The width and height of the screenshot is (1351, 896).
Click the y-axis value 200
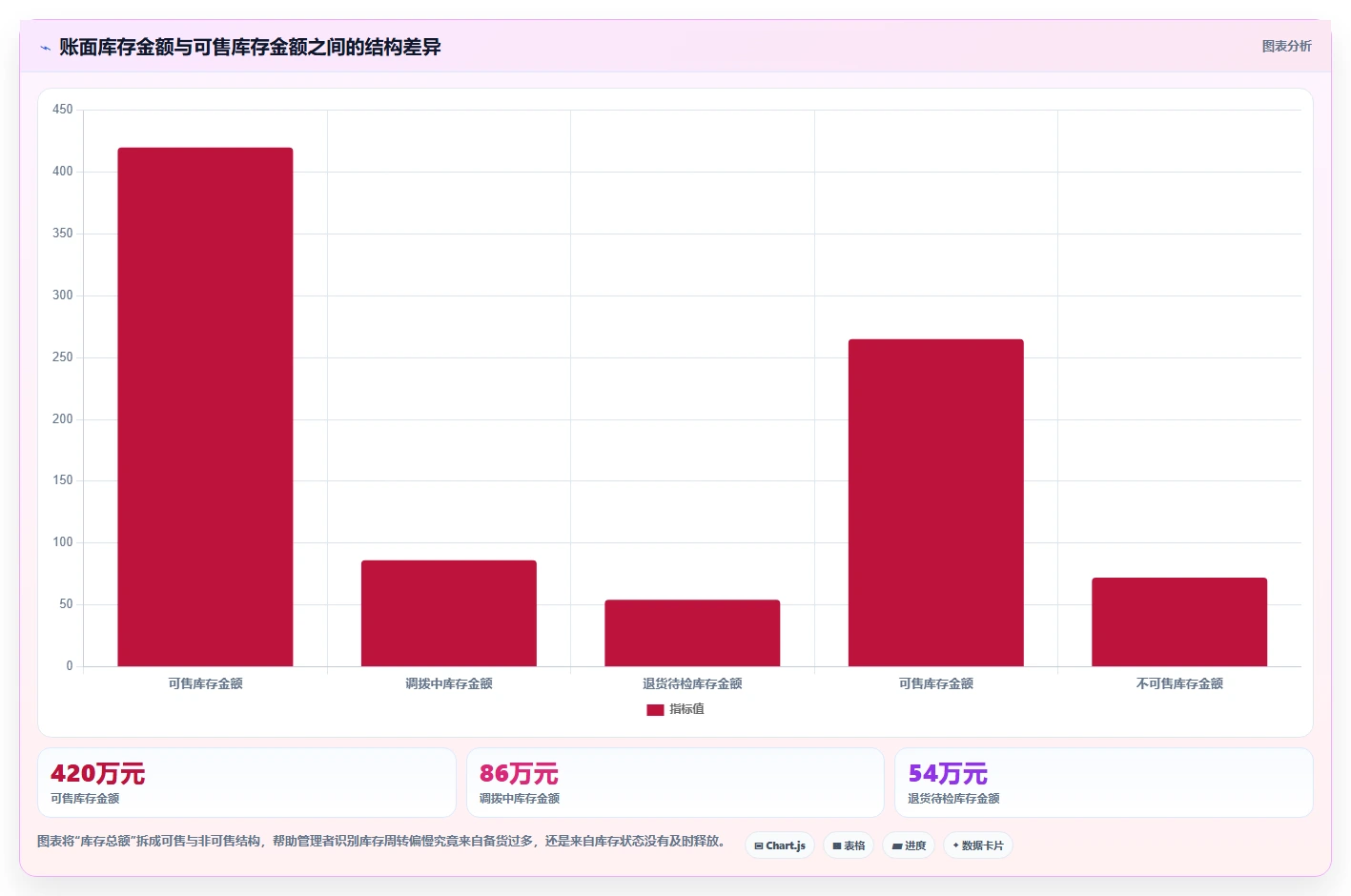click(x=63, y=419)
